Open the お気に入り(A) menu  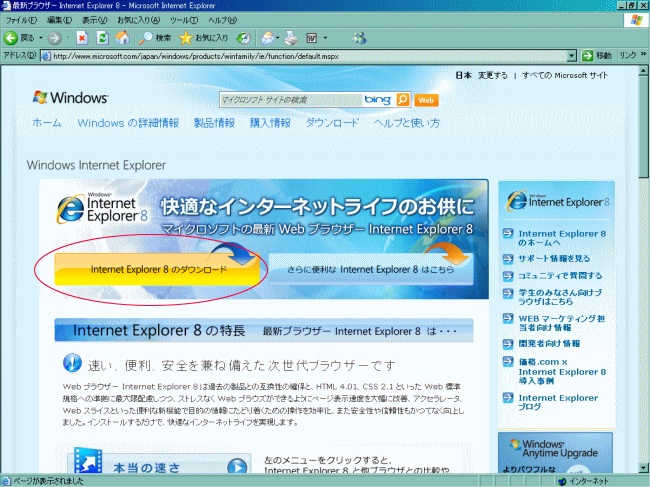click(x=138, y=20)
